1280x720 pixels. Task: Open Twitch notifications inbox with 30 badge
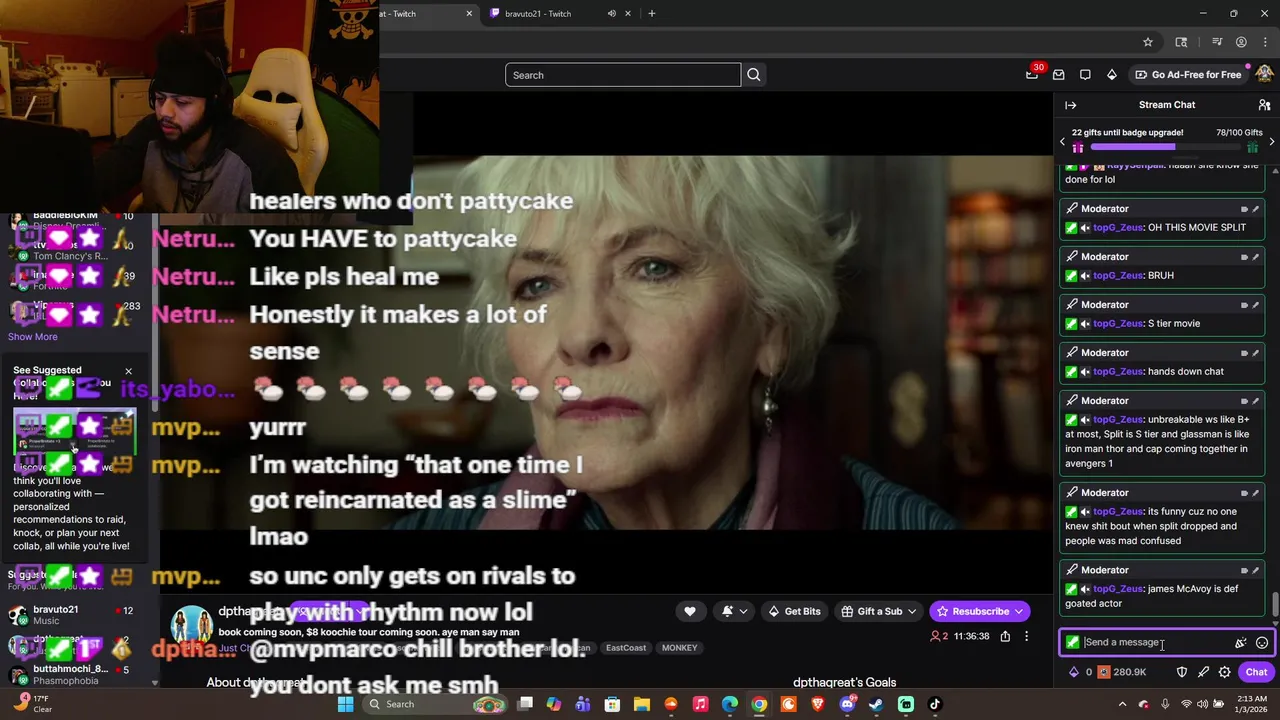tap(1032, 75)
